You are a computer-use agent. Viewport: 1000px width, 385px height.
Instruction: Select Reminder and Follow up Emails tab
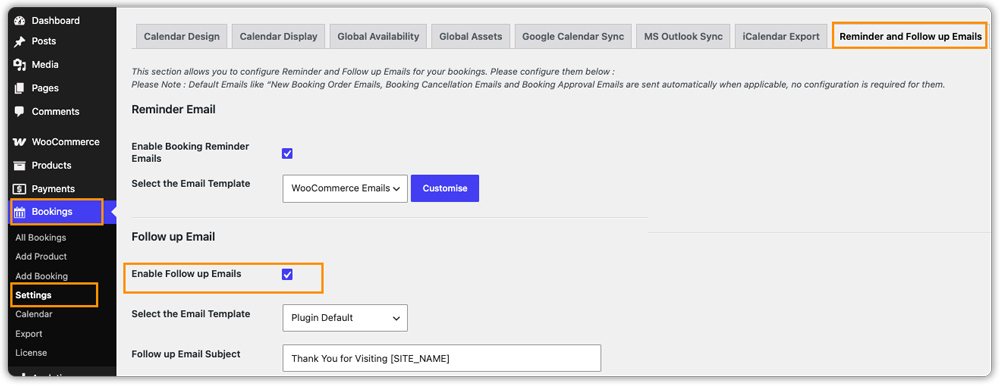[911, 36]
